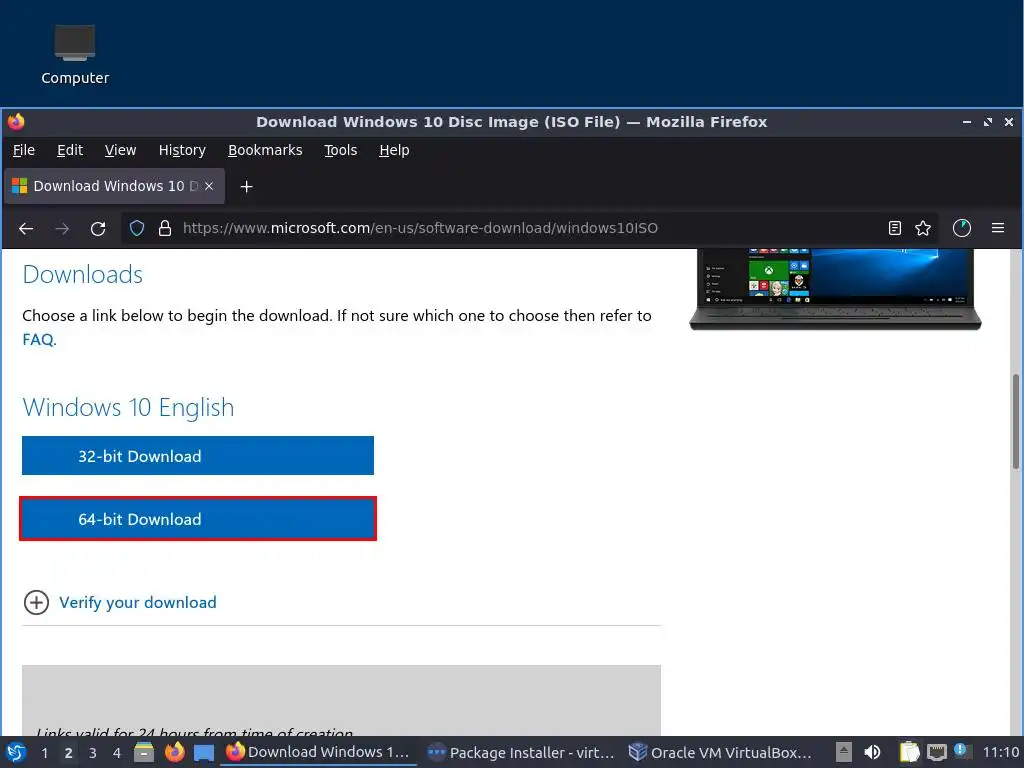Toggle reader view for this page
The height and width of the screenshot is (768, 1024).
[x=895, y=228]
